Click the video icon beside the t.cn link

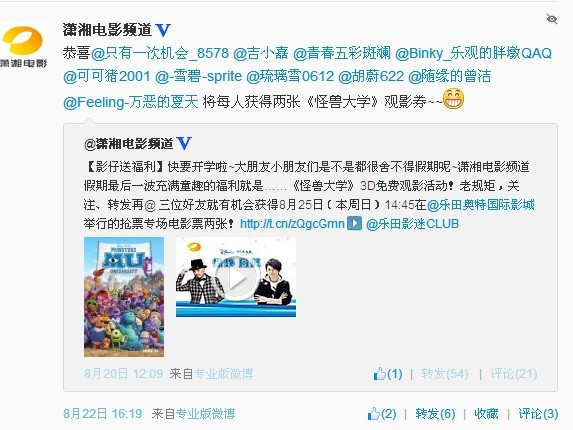coord(354,223)
